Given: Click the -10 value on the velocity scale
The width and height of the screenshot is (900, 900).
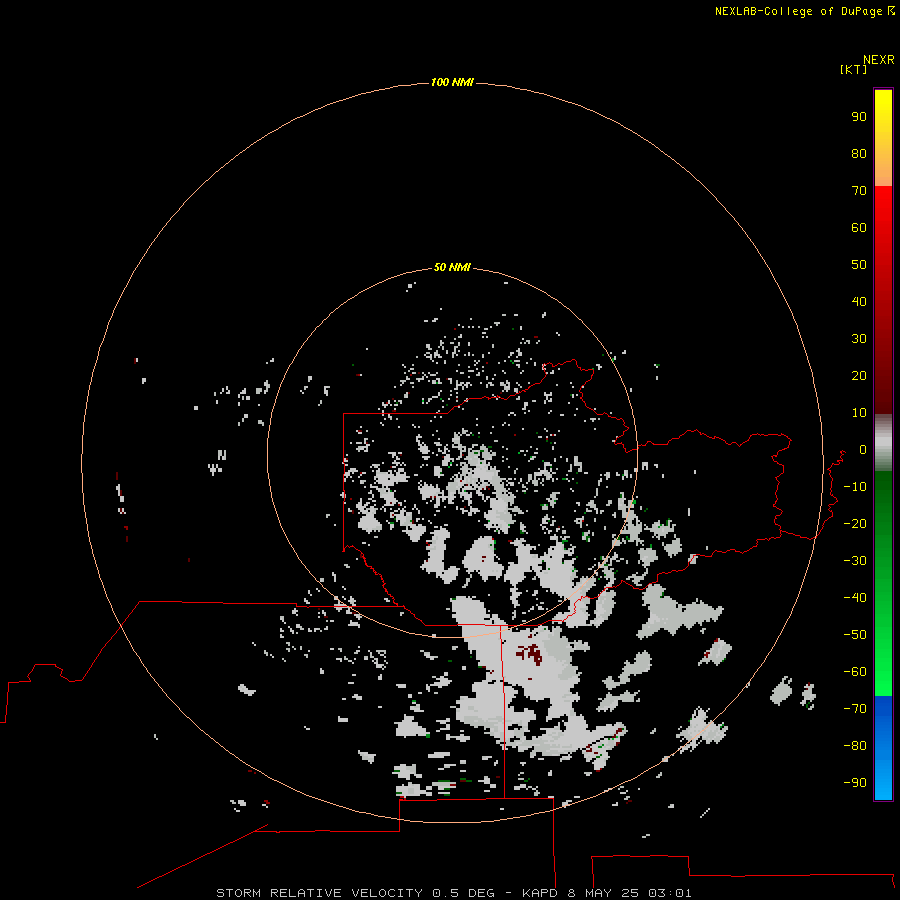Looking at the screenshot, I should [855, 487].
